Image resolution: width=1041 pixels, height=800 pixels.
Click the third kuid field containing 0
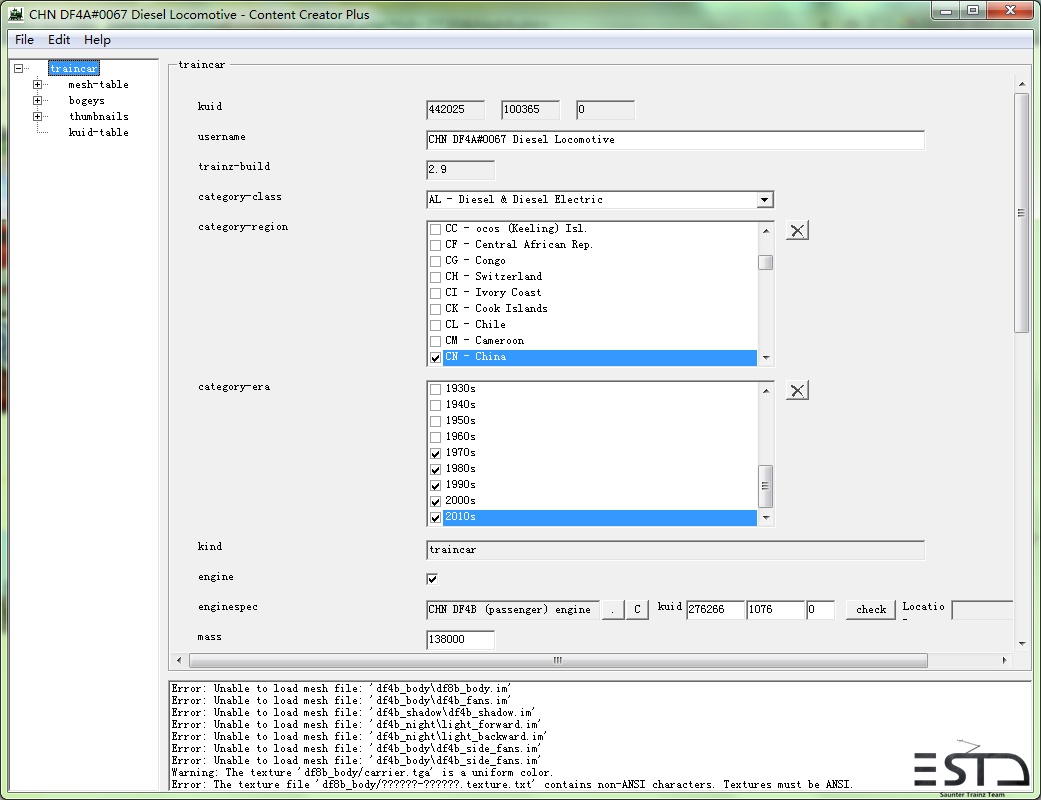605,110
